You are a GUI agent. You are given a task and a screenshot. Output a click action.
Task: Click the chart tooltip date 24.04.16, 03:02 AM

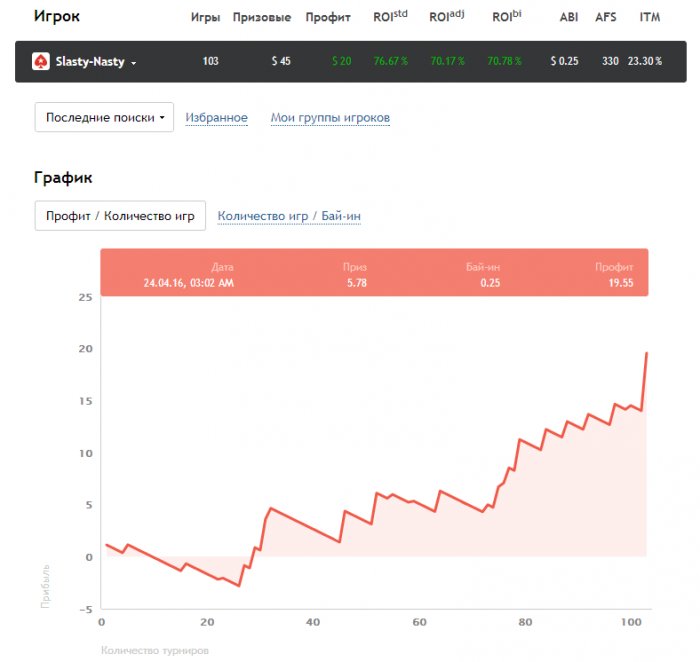[x=189, y=283]
